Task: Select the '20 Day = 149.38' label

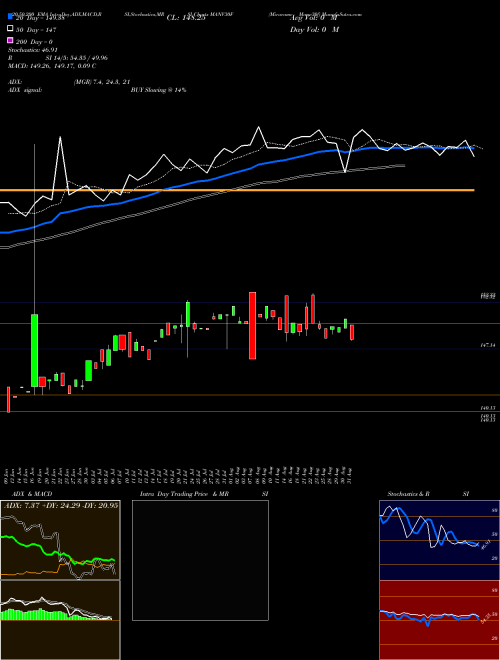Action: pyautogui.click(x=40, y=18)
